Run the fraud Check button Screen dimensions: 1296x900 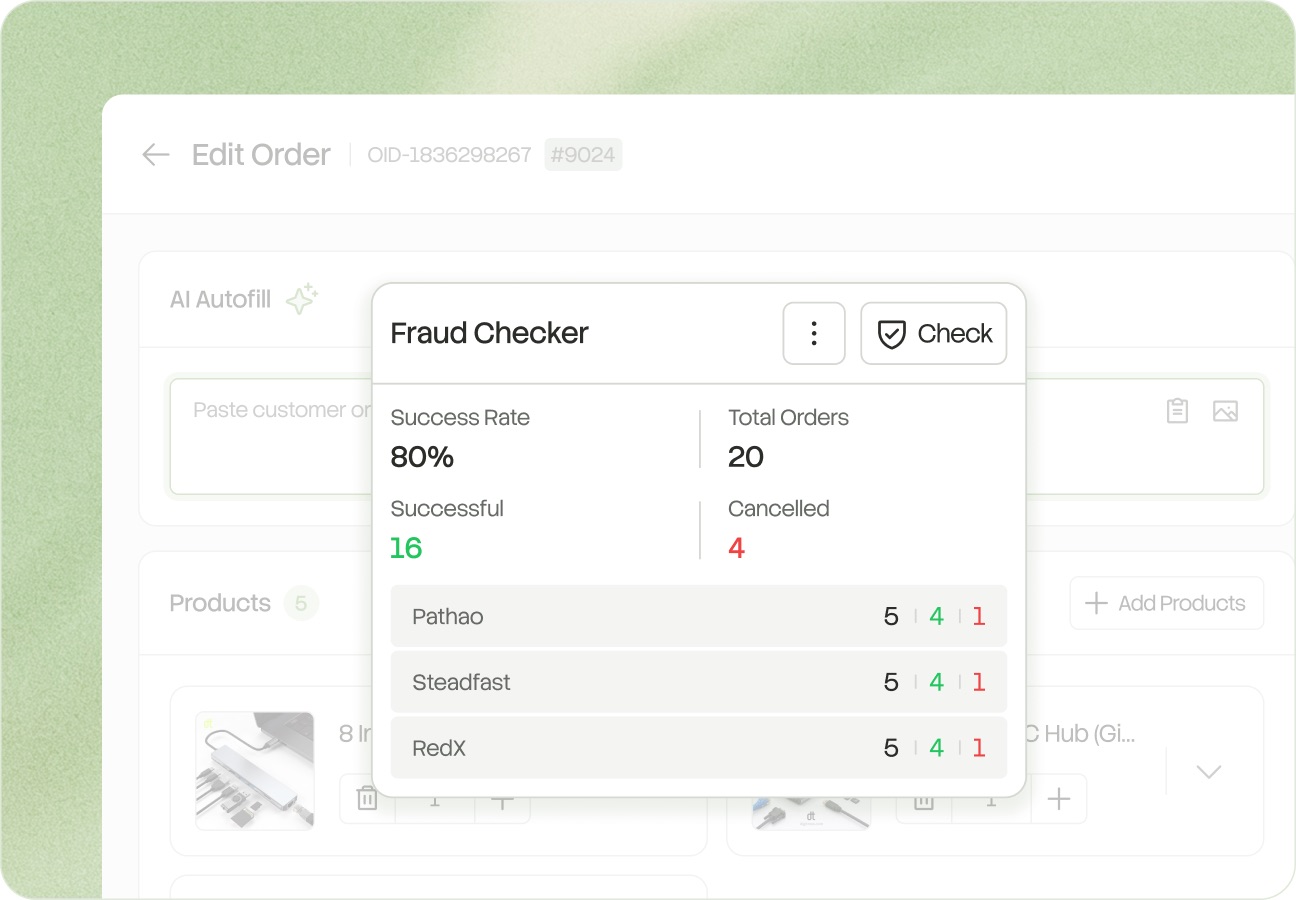point(934,333)
